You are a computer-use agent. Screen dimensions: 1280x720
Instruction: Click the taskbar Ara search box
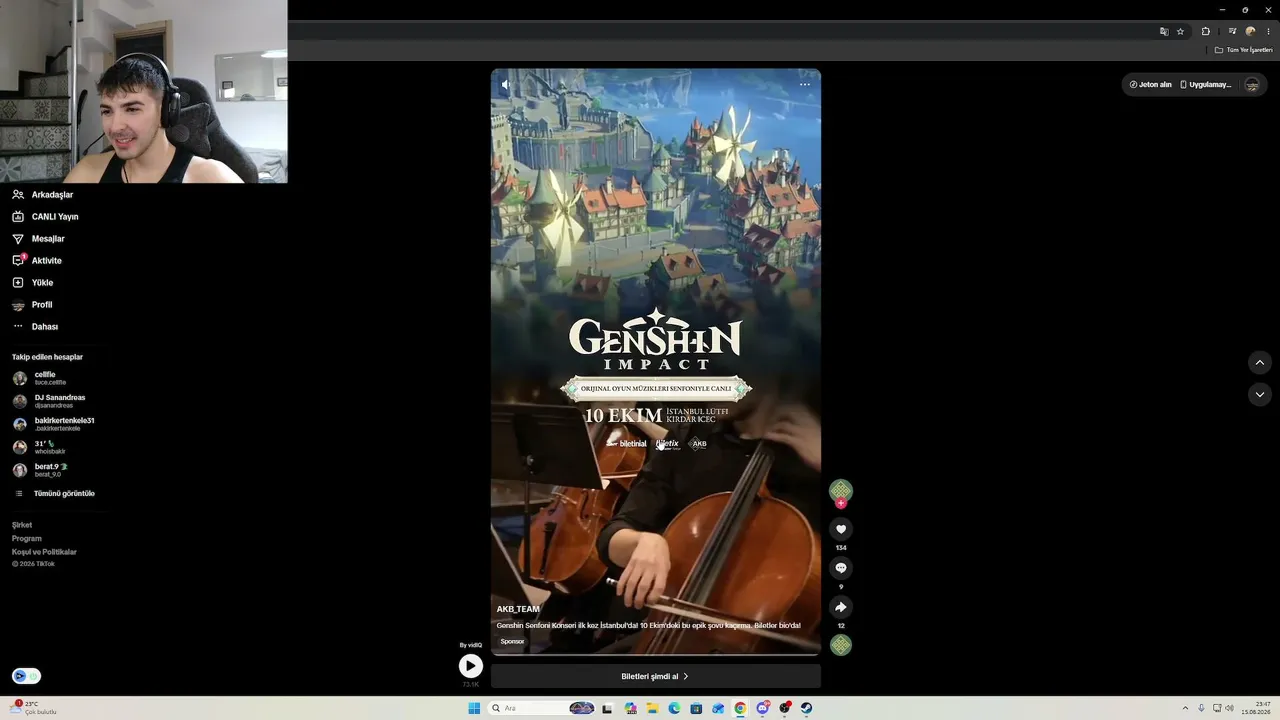(x=542, y=708)
